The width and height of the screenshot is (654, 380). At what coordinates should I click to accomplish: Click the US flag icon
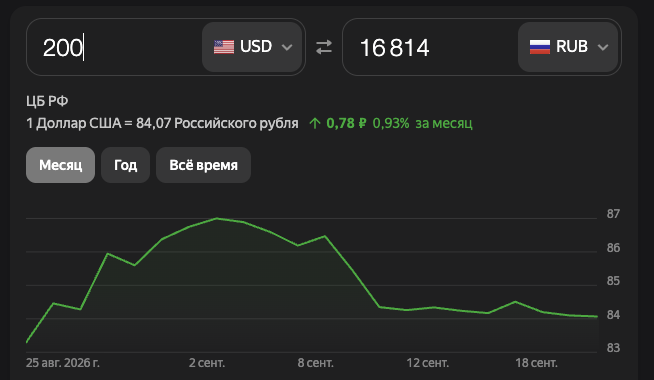tap(224, 47)
